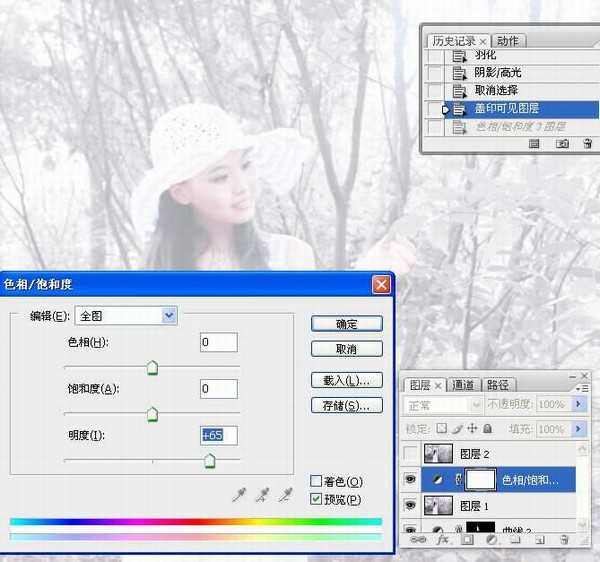Screen dimensions: 600x562
Task: Click add layer mask icon
Action: (x=467, y=540)
